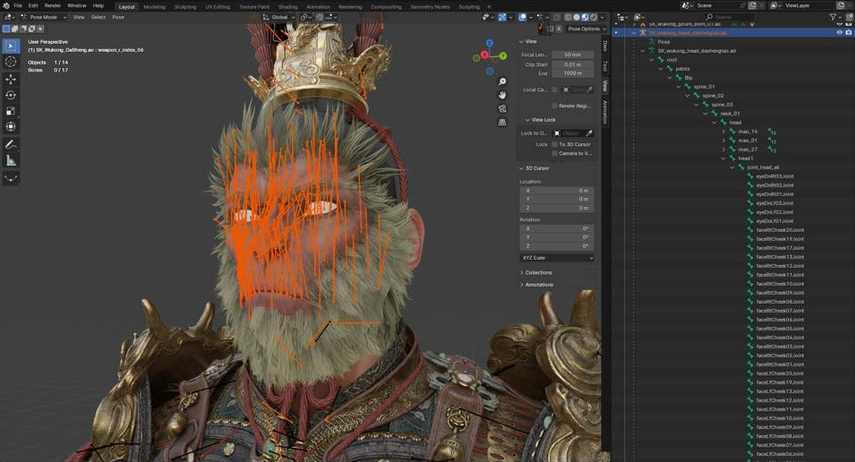The height and width of the screenshot is (462, 855).
Task: Open the viewport Select menu
Action: [x=98, y=17]
